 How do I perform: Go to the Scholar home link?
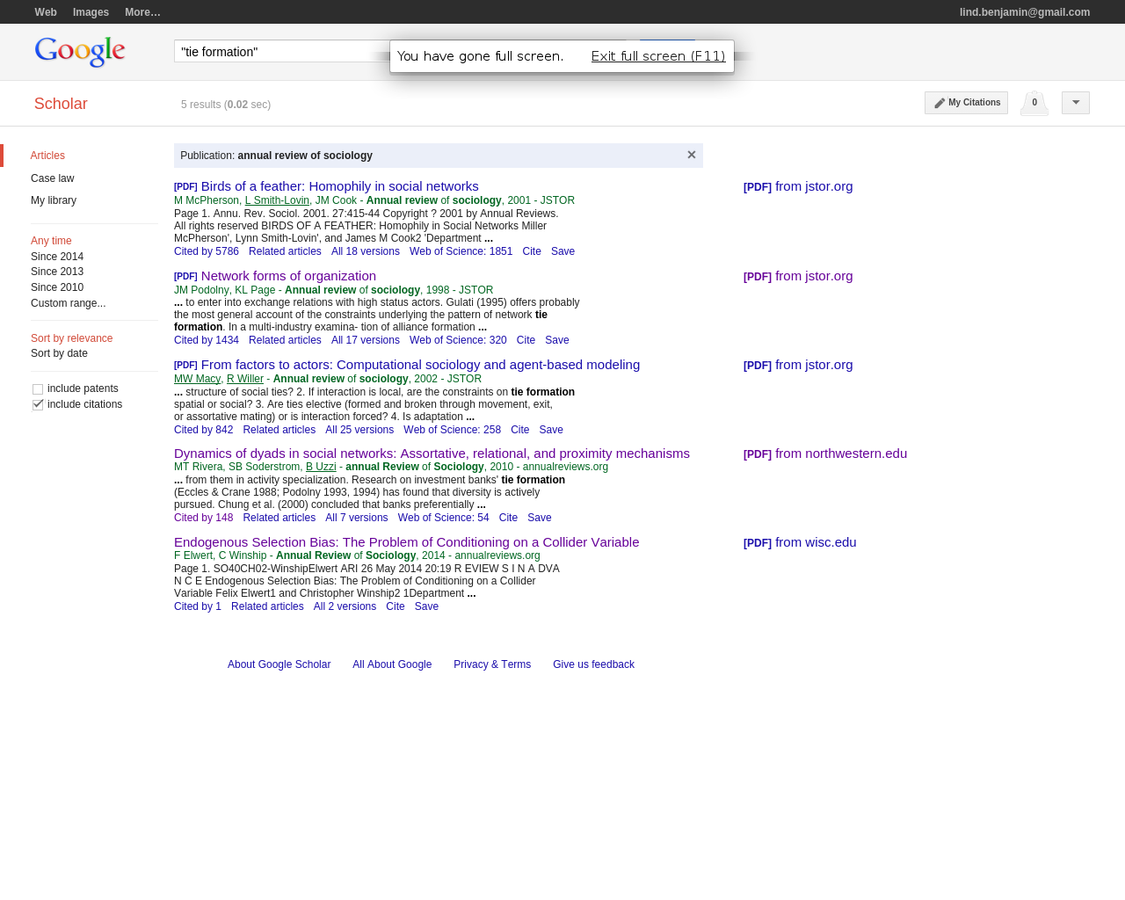pyautogui.click(x=60, y=103)
